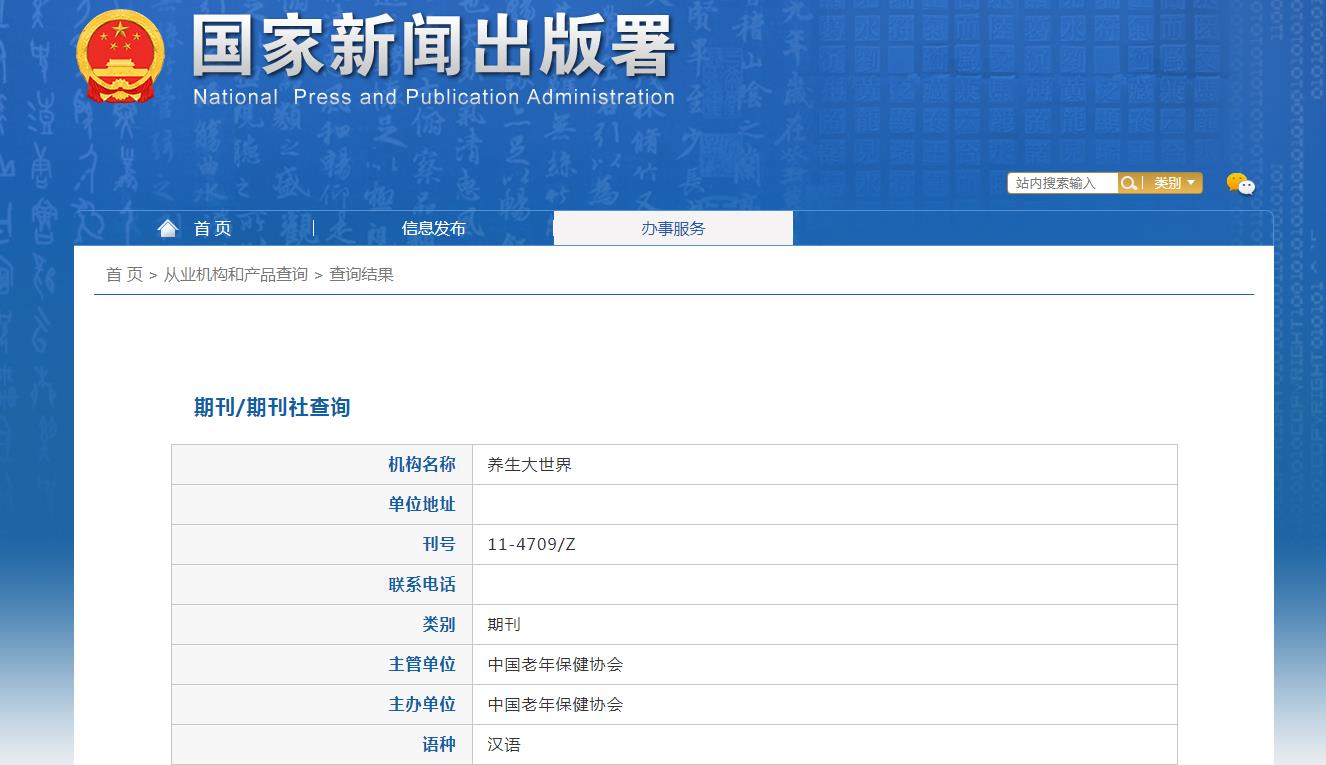Screen dimensions: 1326x765
Task: Click the home icon beside 首页
Action: 167,227
